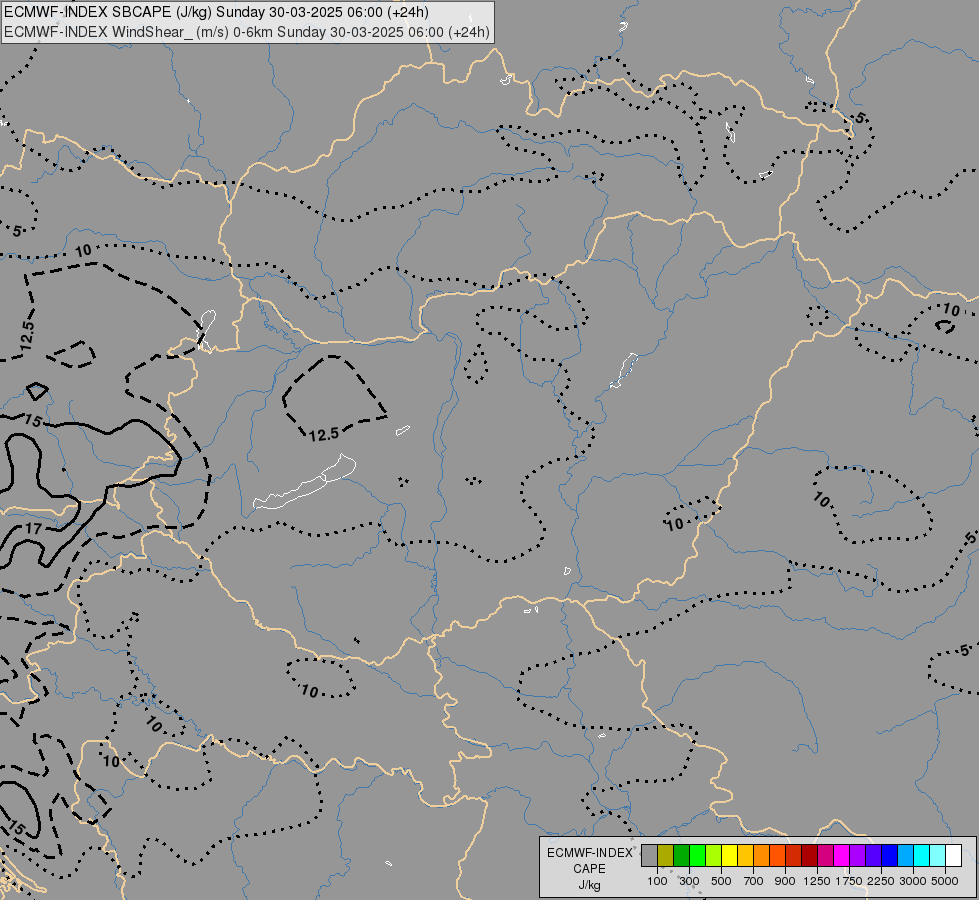The height and width of the screenshot is (900, 979).
Task: Pick the dark red legend swatch
Action: 809,856
